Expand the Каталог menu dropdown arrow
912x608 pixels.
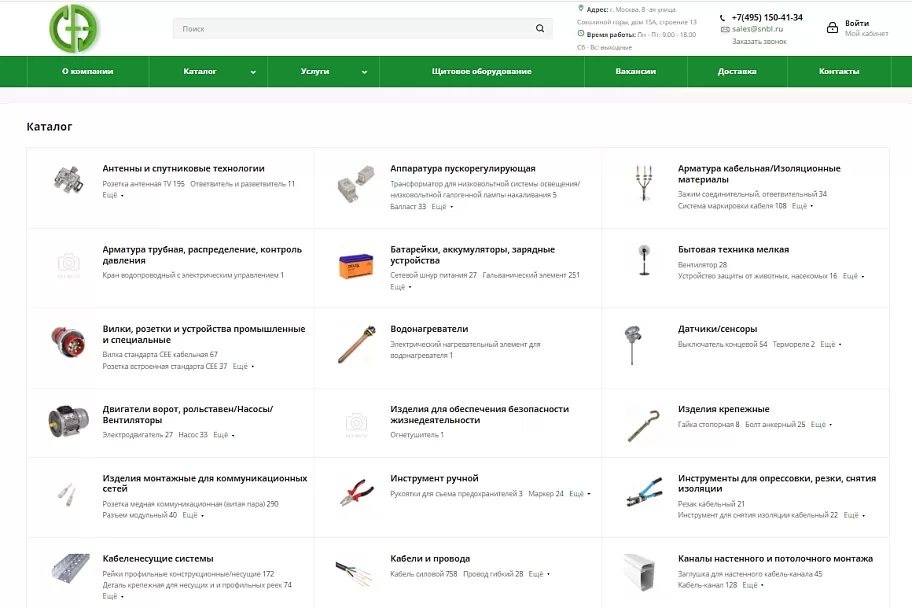253,72
